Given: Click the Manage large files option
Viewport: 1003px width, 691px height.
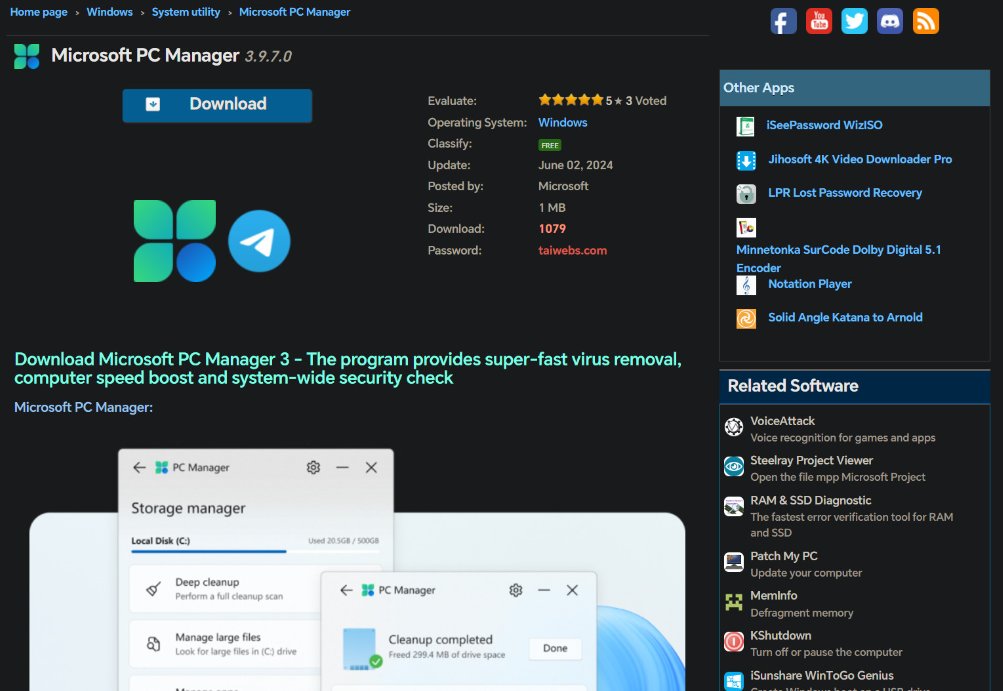Looking at the screenshot, I should [x=226, y=644].
